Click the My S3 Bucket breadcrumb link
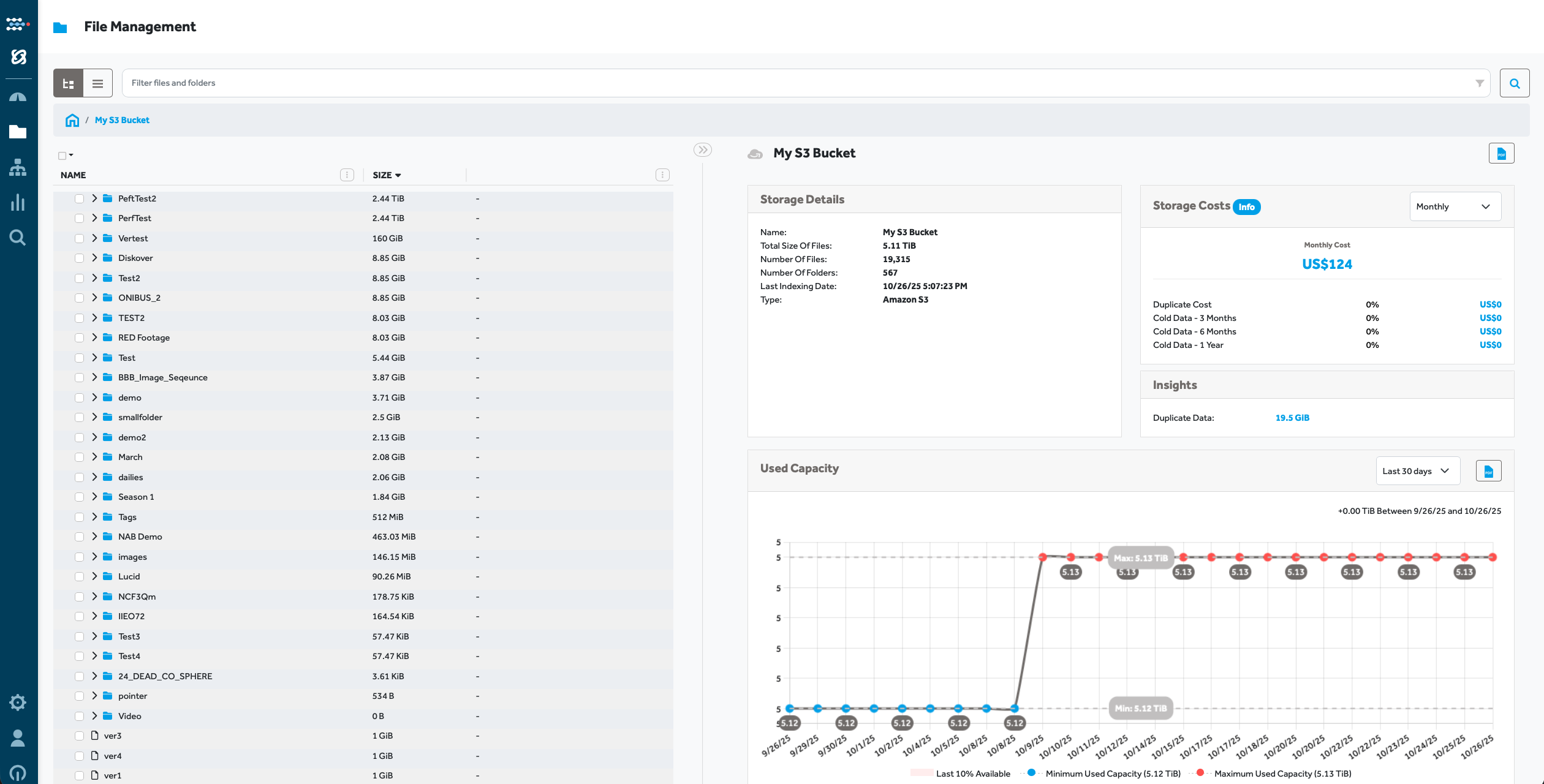 click(122, 120)
